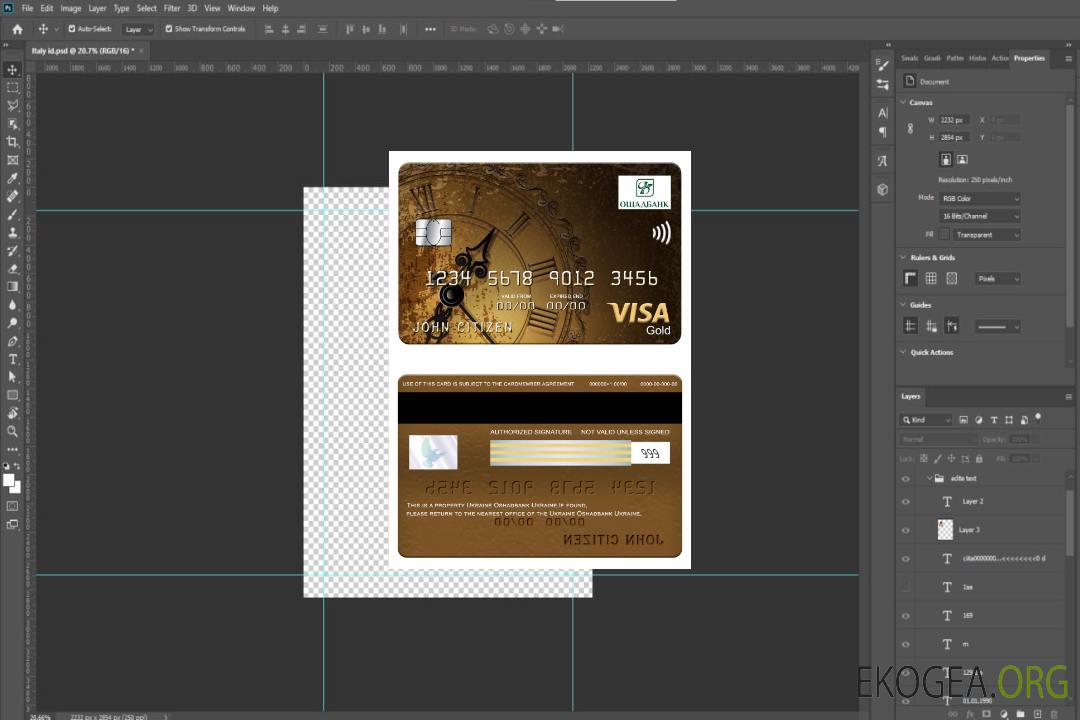Show the hidden '1se' text layer
The width and height of the screenshot is (1080, 720).
point(906,588)
